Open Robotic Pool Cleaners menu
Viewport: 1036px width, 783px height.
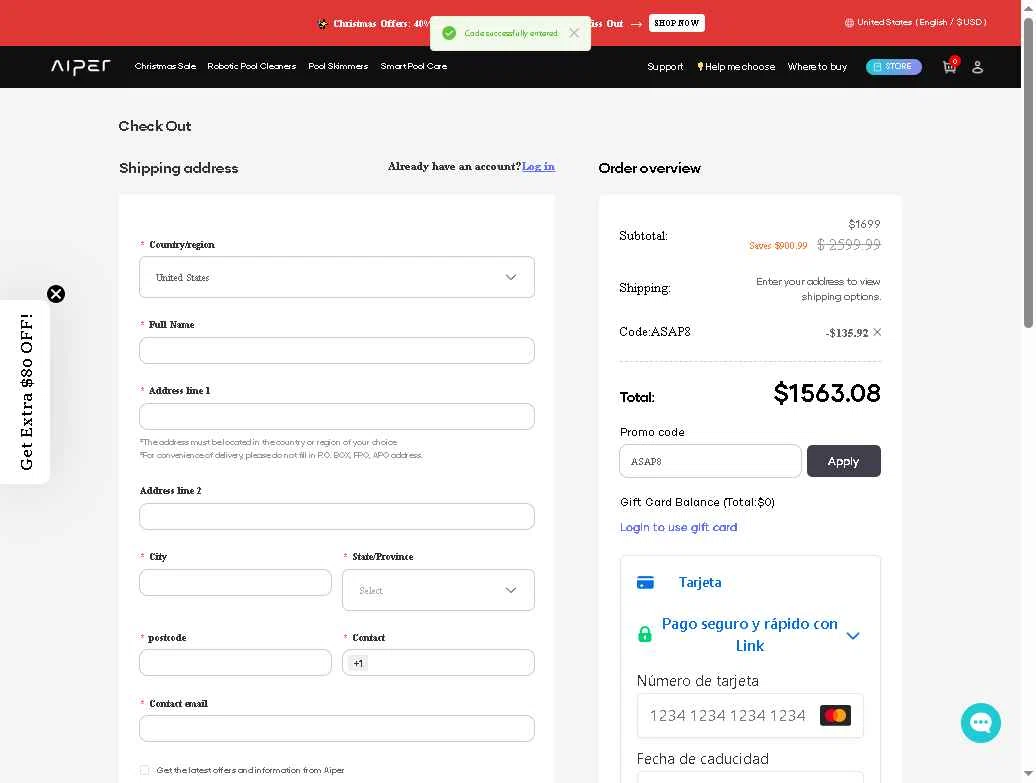[x=252, y=66]
